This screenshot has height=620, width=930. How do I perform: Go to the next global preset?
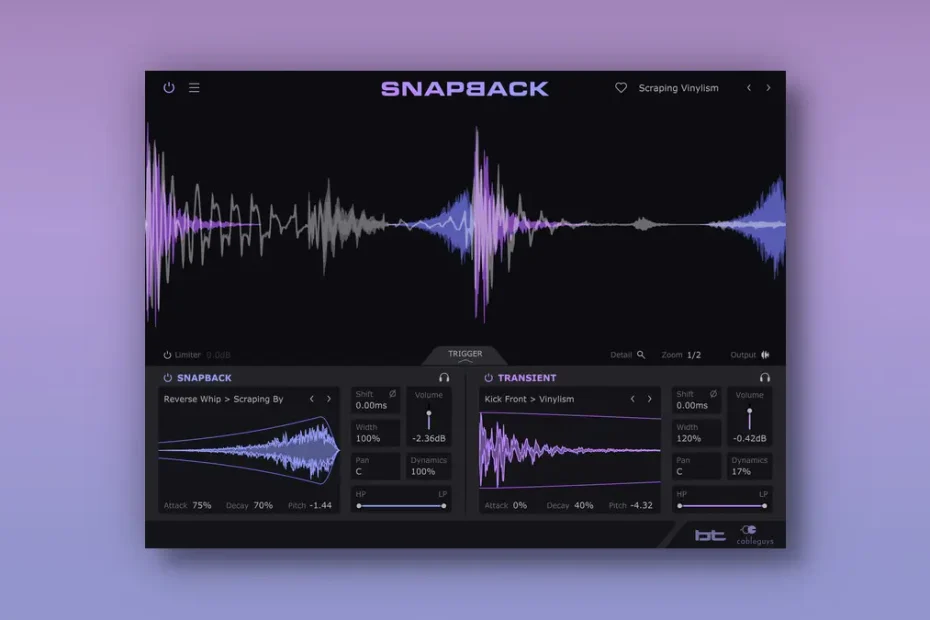point(768,88)
